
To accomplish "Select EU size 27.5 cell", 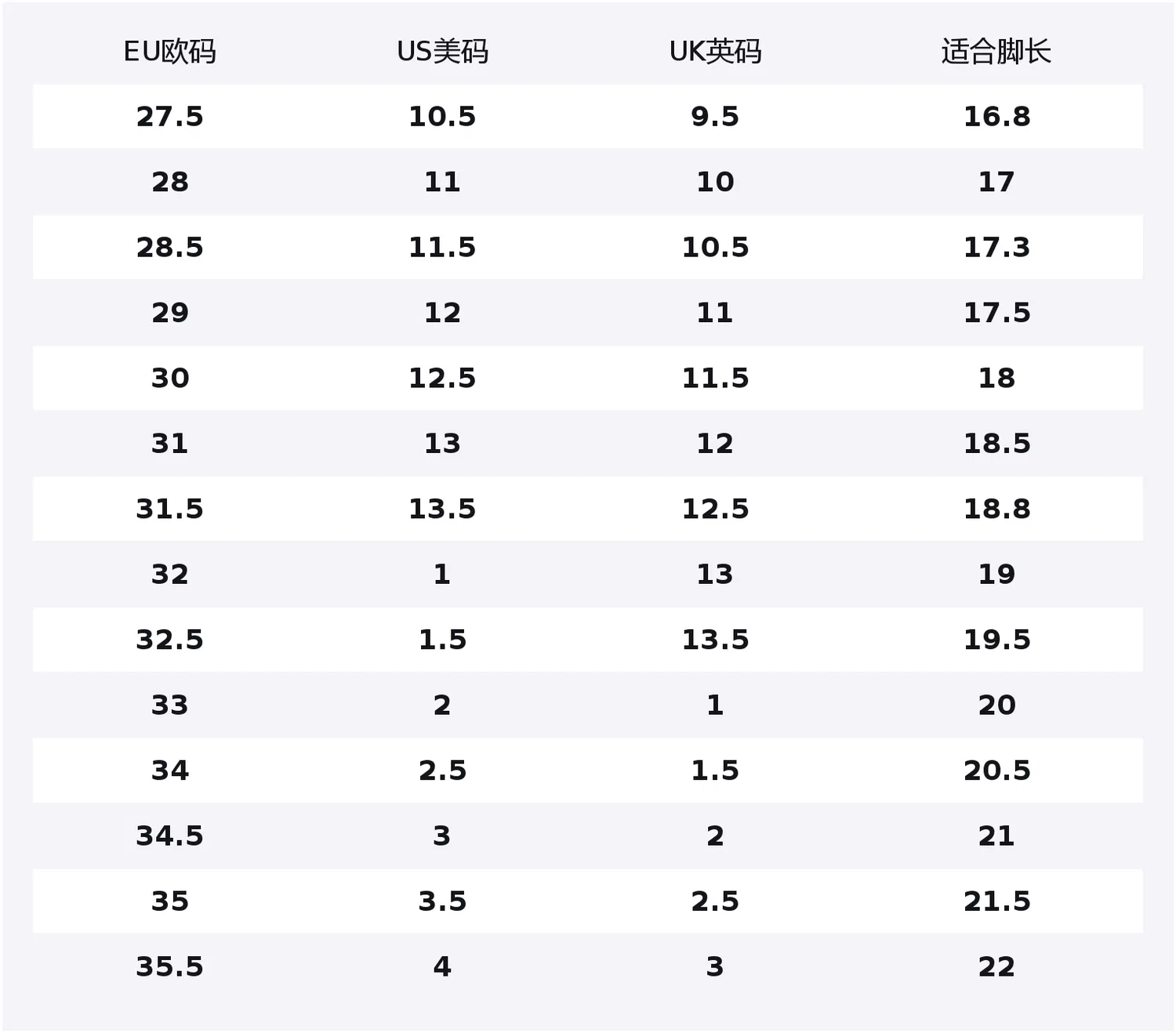I will tap(170, 117).
